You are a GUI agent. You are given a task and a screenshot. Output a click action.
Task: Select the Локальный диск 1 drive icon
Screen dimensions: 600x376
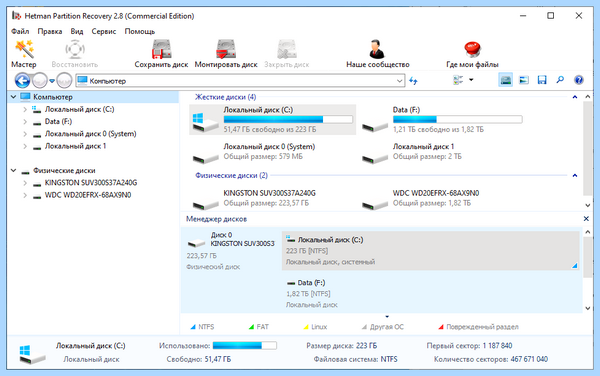point(375,157)
